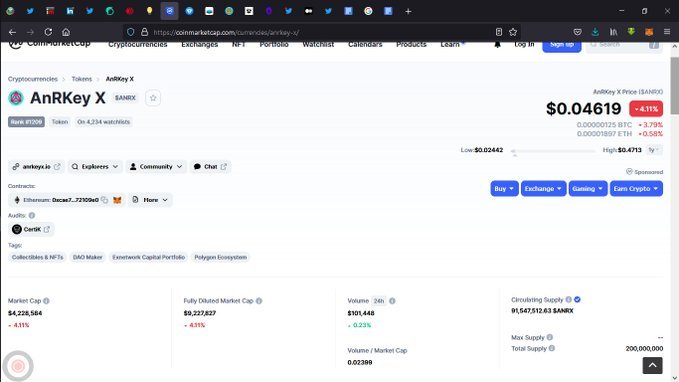
Task: Click the Rank #1209 badge
Action: point(26,122)
